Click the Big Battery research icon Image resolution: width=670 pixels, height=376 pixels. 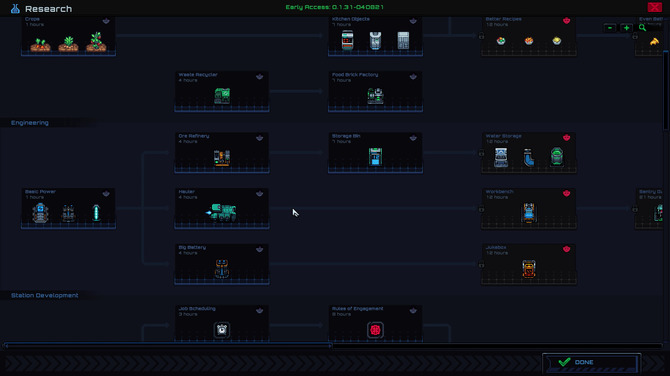tap(222, 268)
